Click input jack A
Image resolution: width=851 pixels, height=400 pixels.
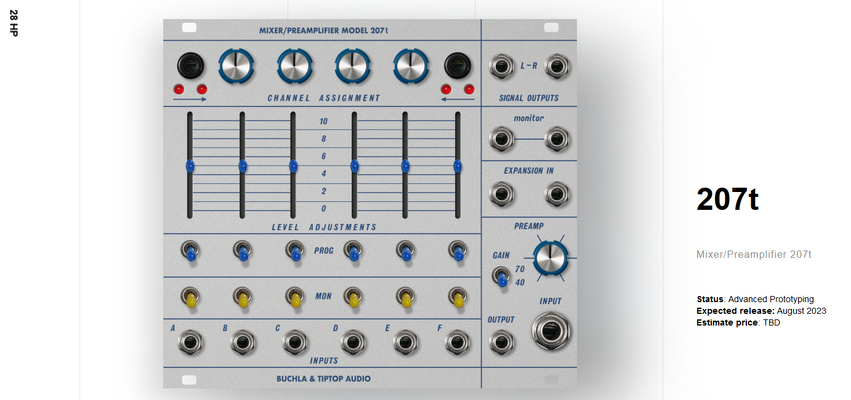[190, 342]
